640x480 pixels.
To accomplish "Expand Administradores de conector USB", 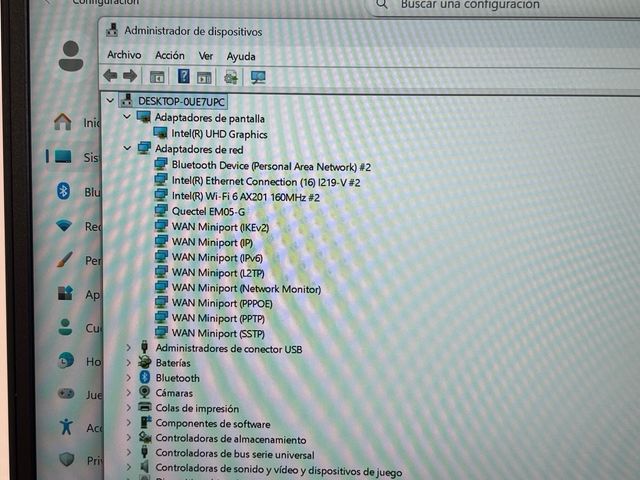I will click(x=129, y=348).
